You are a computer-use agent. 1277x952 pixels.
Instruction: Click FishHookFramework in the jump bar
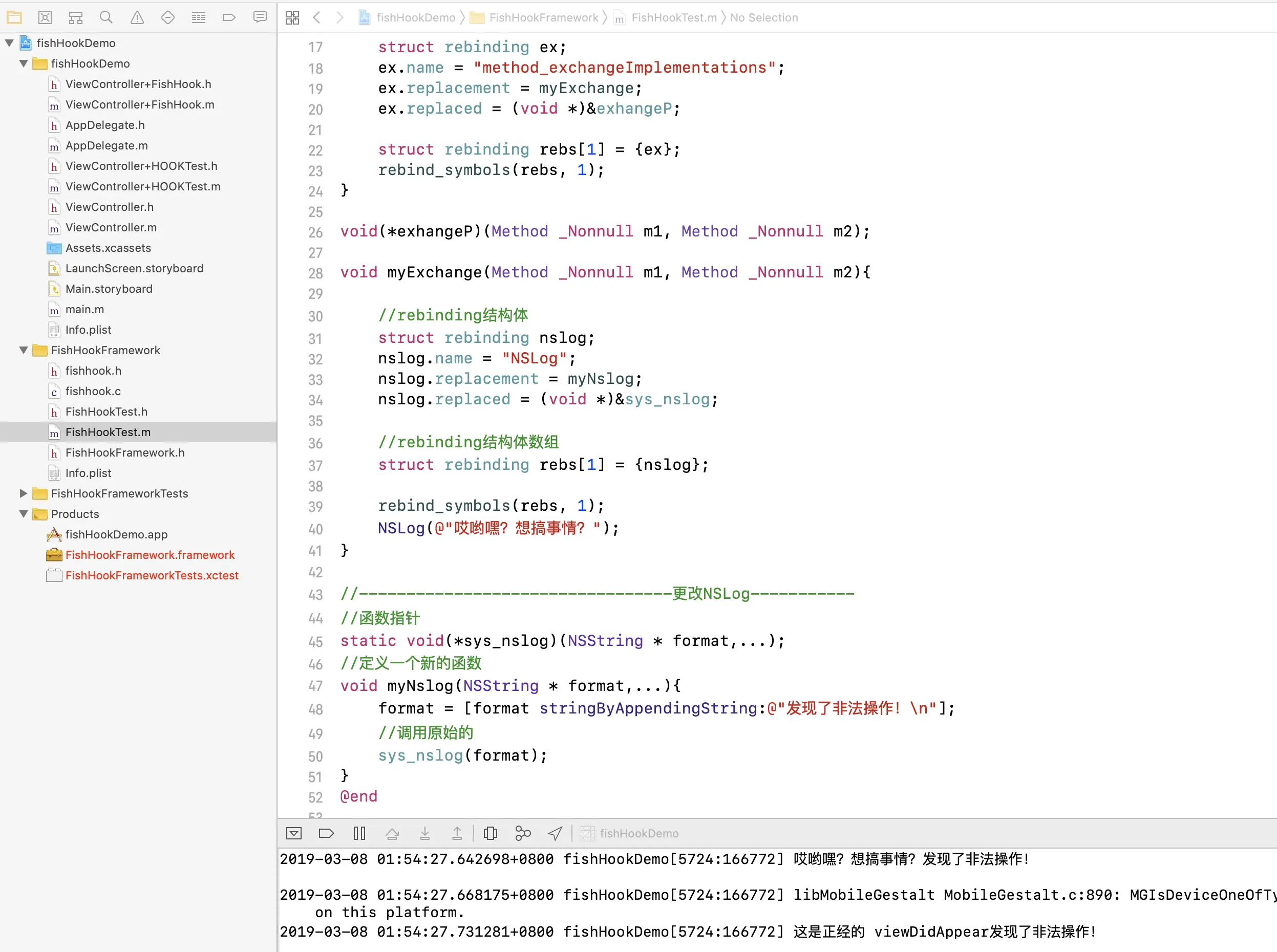pos(543,17)
